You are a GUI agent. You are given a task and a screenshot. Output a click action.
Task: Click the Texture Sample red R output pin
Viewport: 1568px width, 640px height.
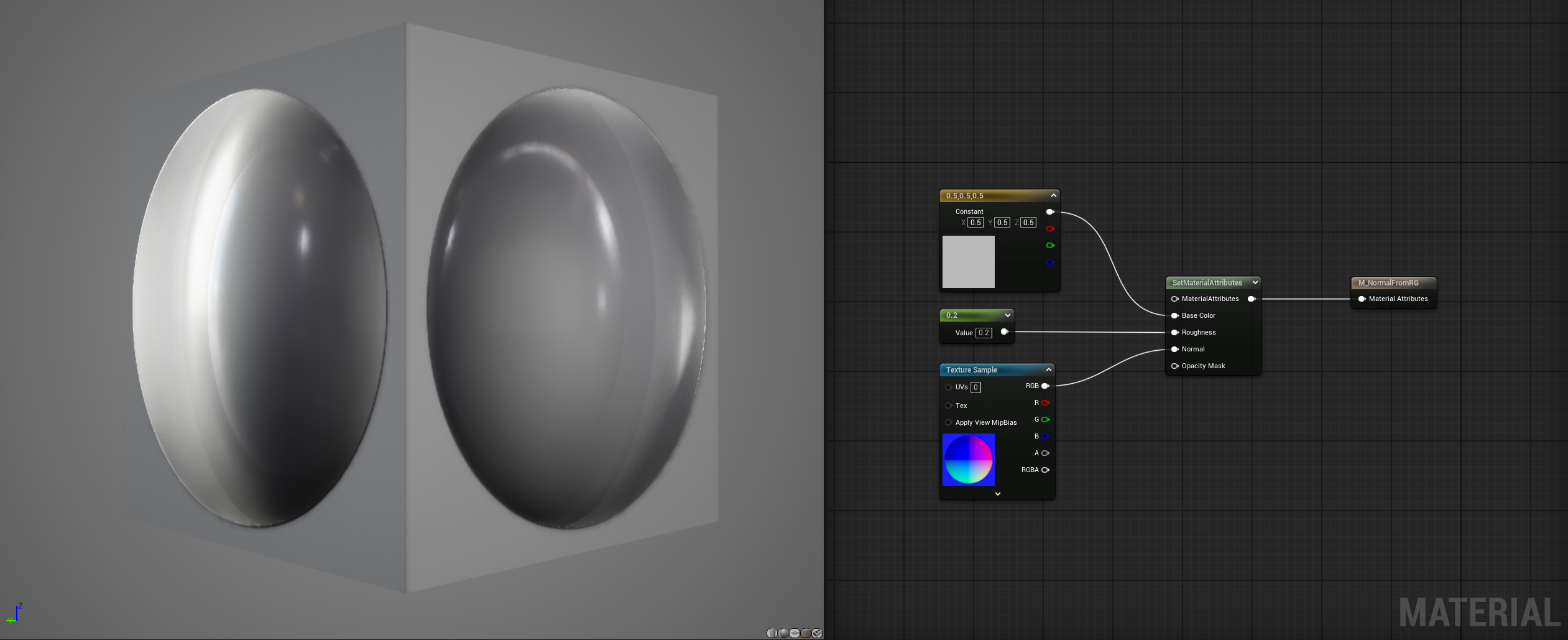coord(1045,403)
